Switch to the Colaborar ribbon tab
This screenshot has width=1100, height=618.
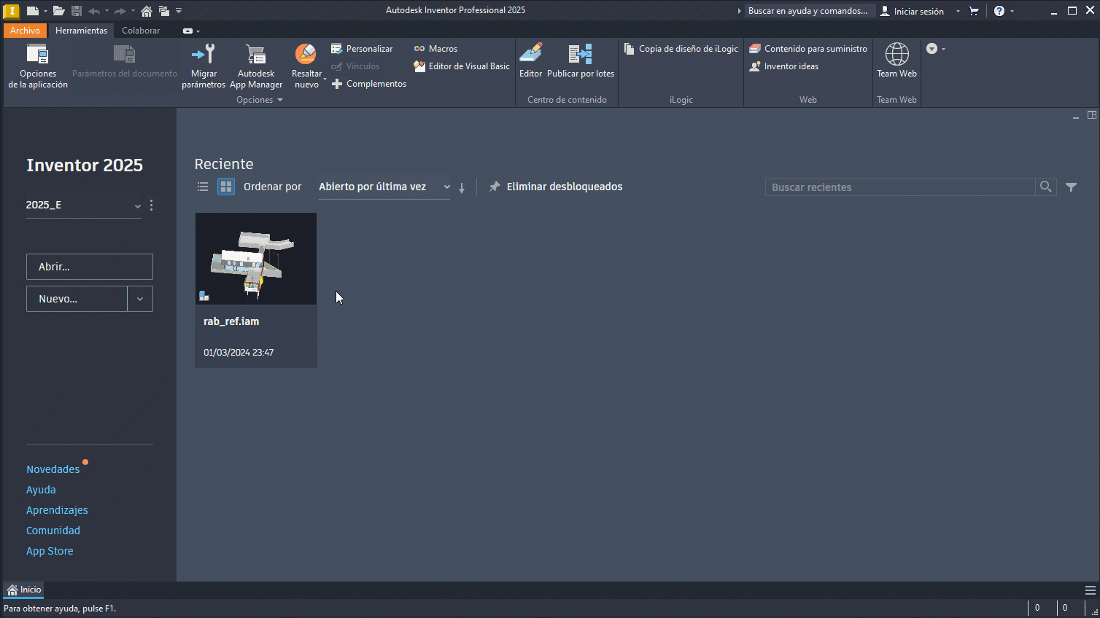140,31
